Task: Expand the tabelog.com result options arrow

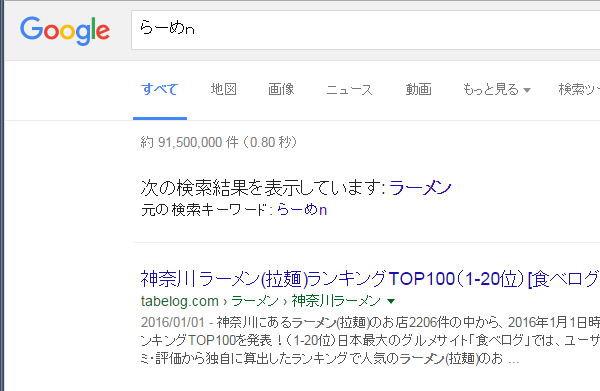Action: (391, 301)
